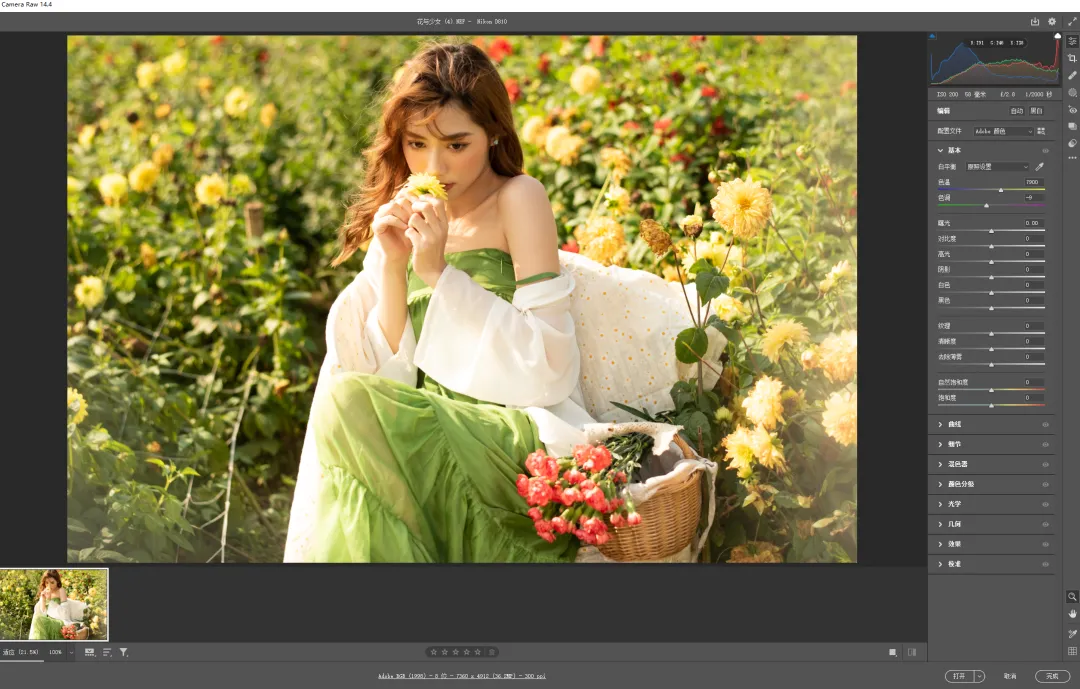Click the 色温 value field 7900
Viewport: 1080px width, 689px height.
coord(1032,182)
